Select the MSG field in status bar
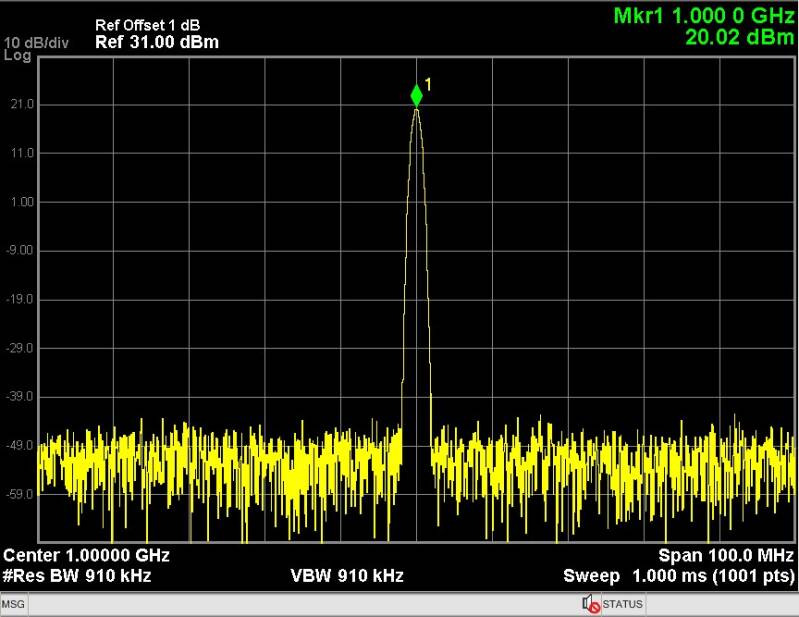The width and height of the screenshot is (799, 617). click(13, 605)
